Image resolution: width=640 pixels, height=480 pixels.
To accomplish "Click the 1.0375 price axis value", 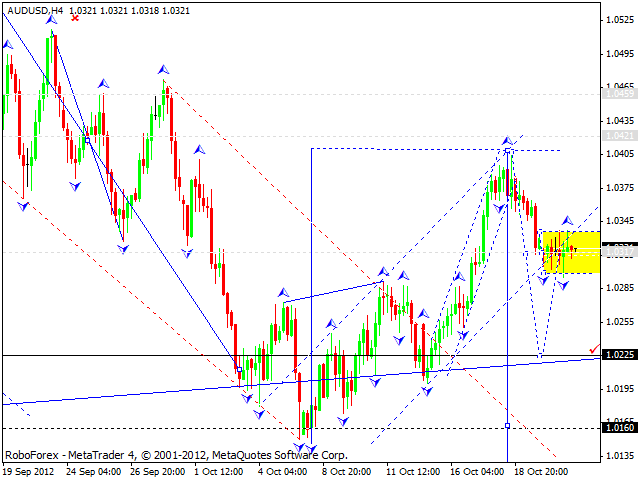I will [620, 187].
